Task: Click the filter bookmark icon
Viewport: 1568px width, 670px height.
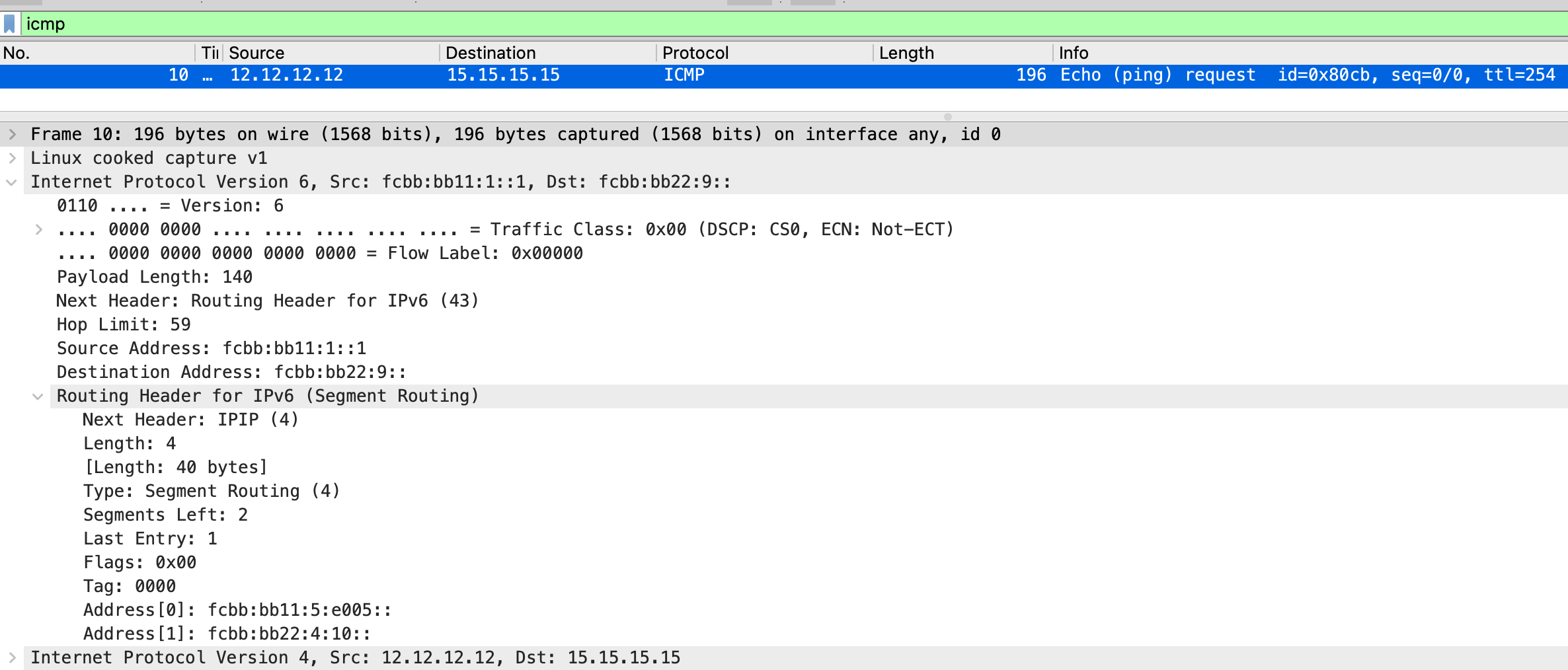Action: coord(9,24)
